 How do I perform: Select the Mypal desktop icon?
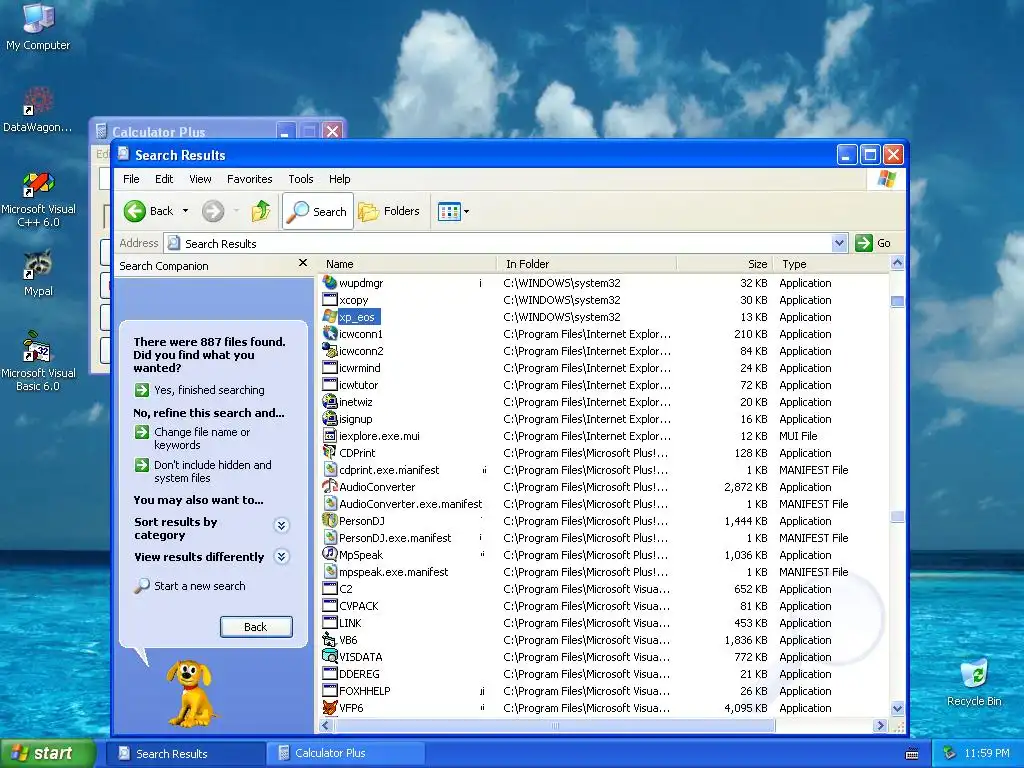pos(38,273)
